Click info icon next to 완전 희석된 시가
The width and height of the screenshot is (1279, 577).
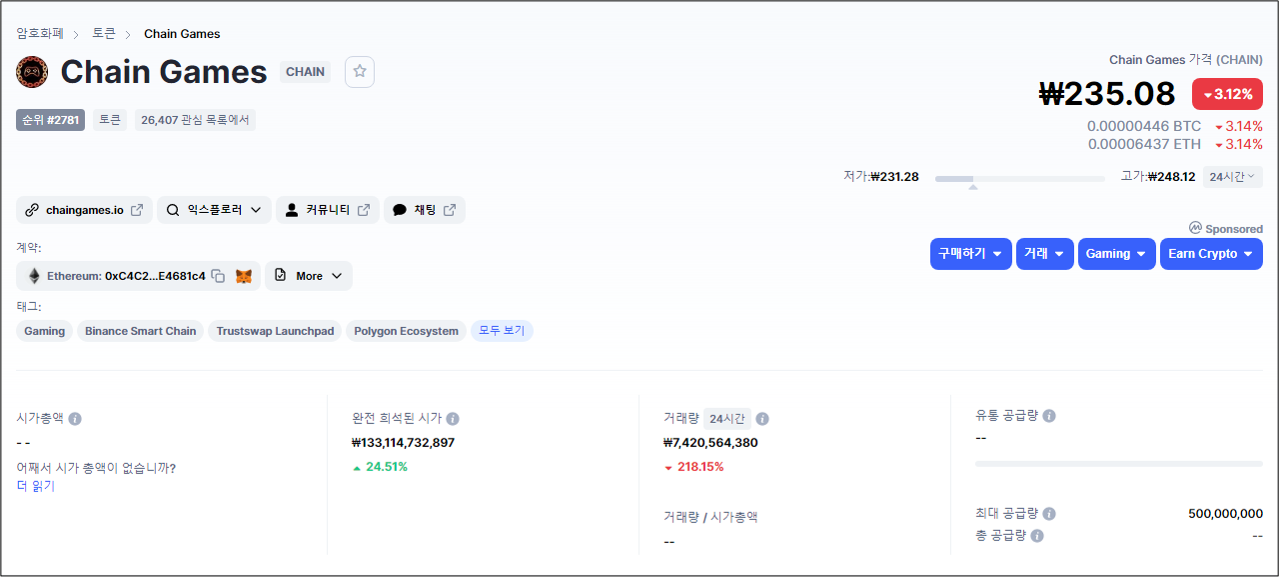453,419
